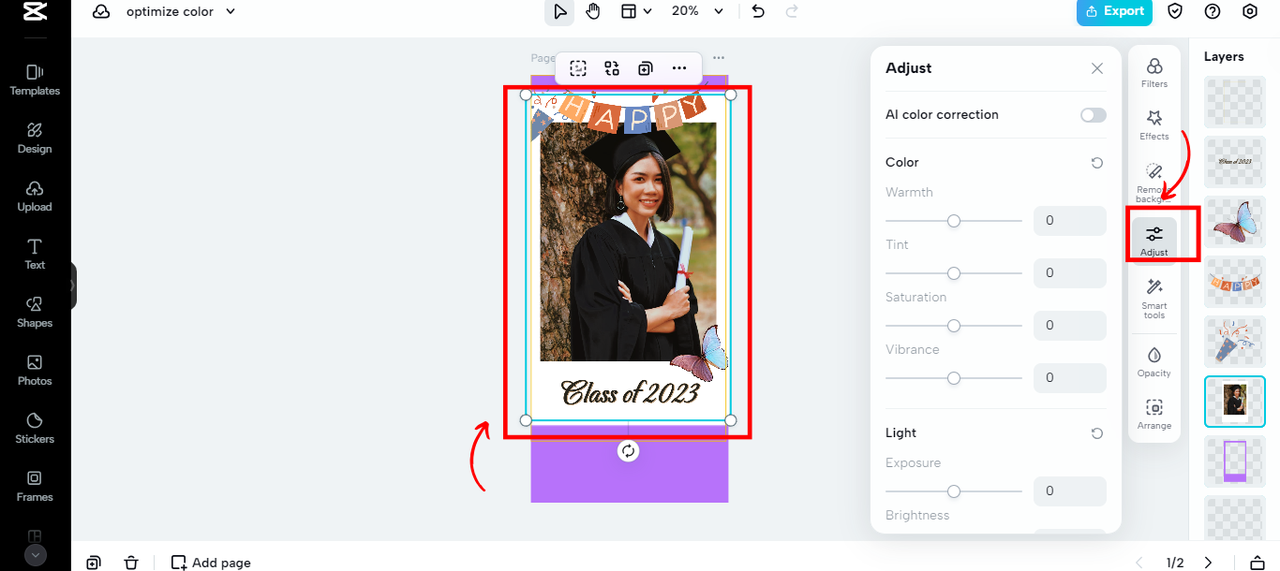The width and height of the screenshot is (1280, 571).
Task: Duplicate page icon in bottom bar
Action: [x=93, y=562]
